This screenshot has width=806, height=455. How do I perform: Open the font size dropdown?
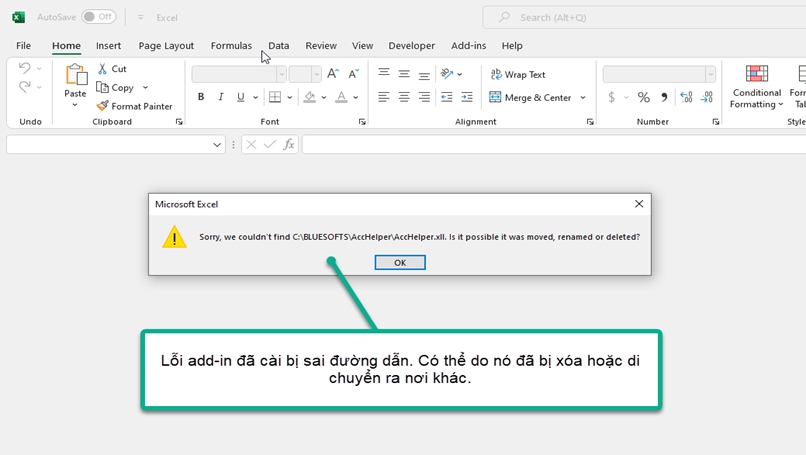click(x=316, y=74)
